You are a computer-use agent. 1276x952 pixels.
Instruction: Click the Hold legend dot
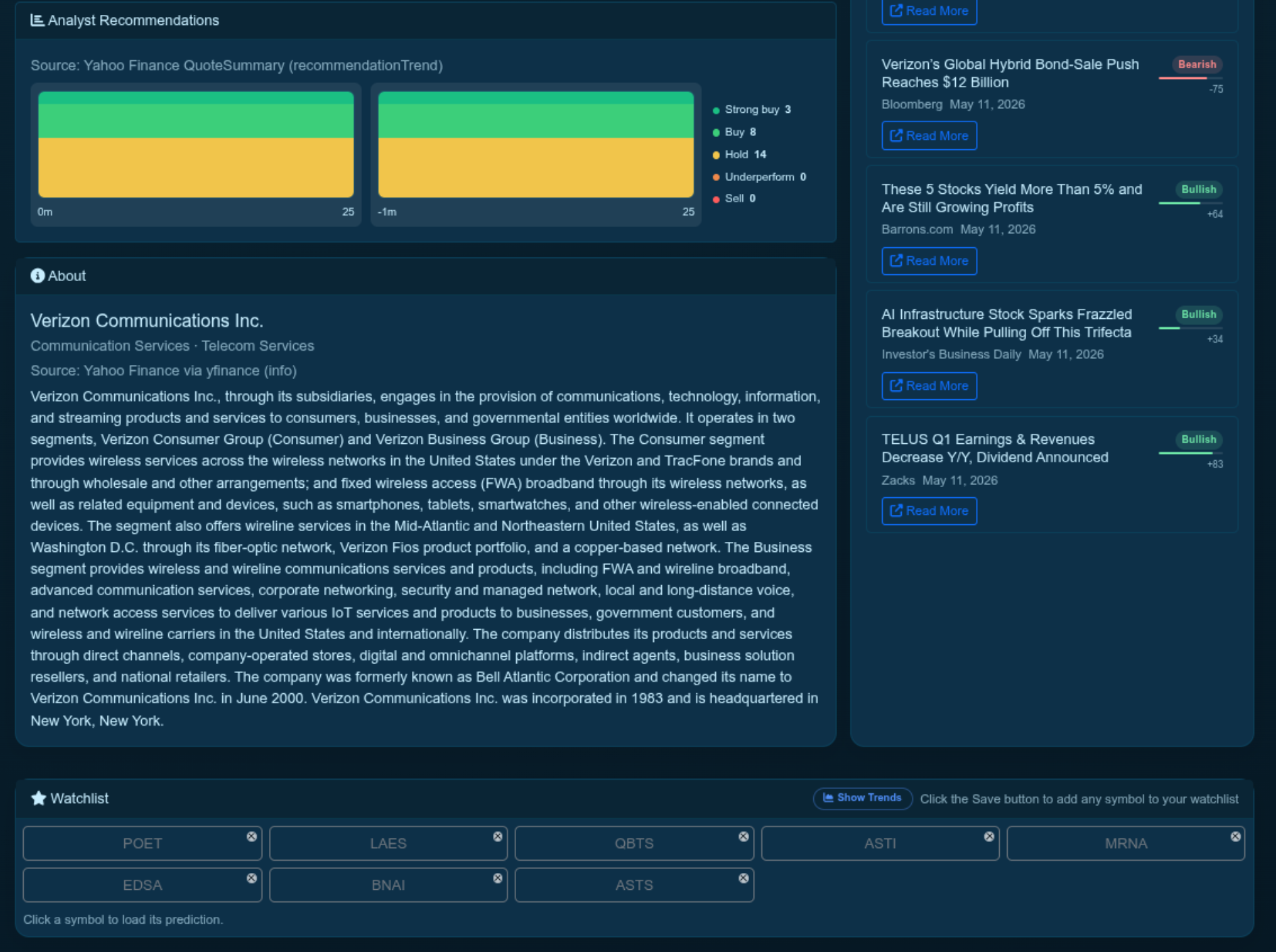click(716, 155)
